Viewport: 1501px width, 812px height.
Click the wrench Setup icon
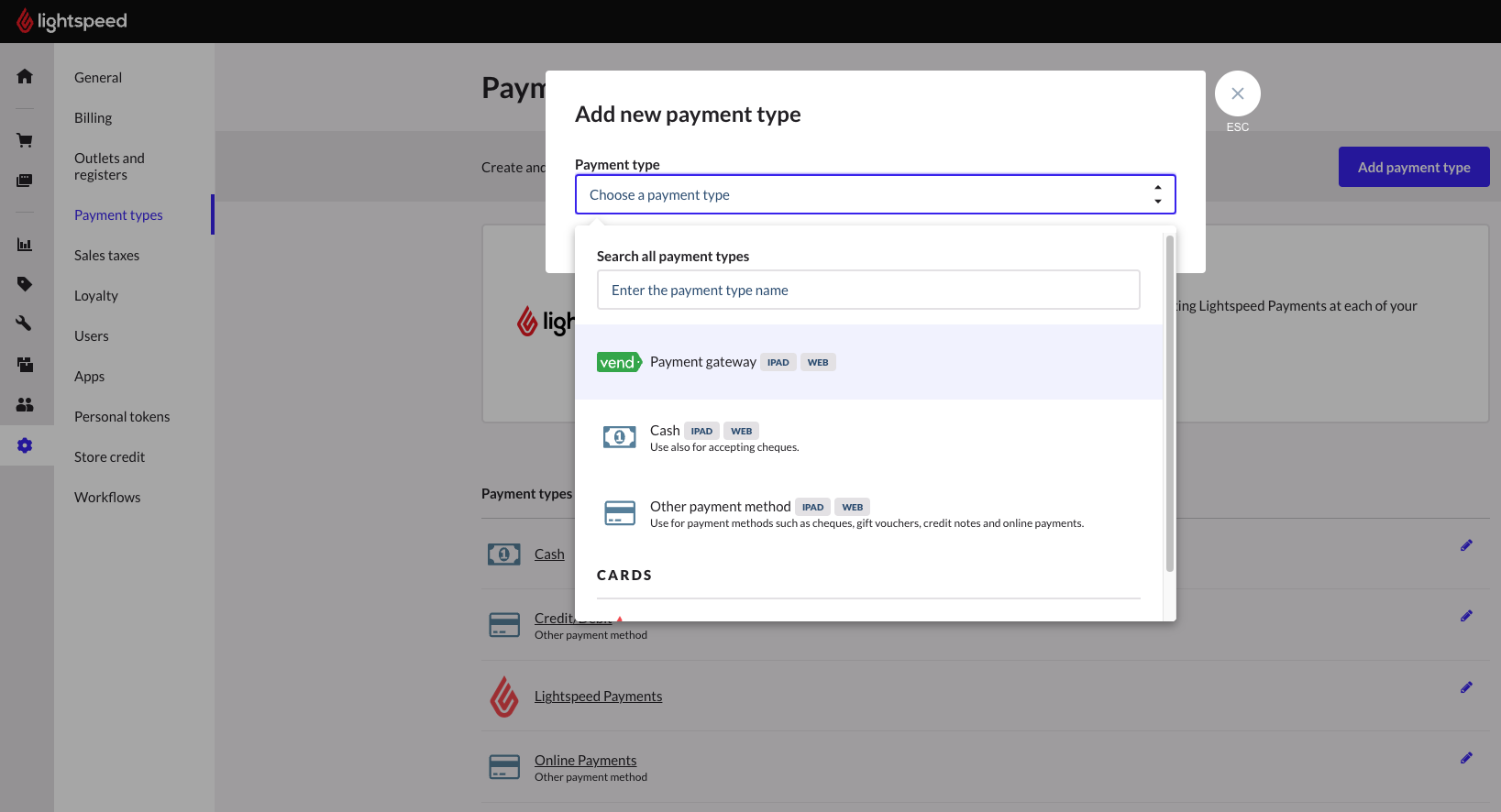[25, 324]
